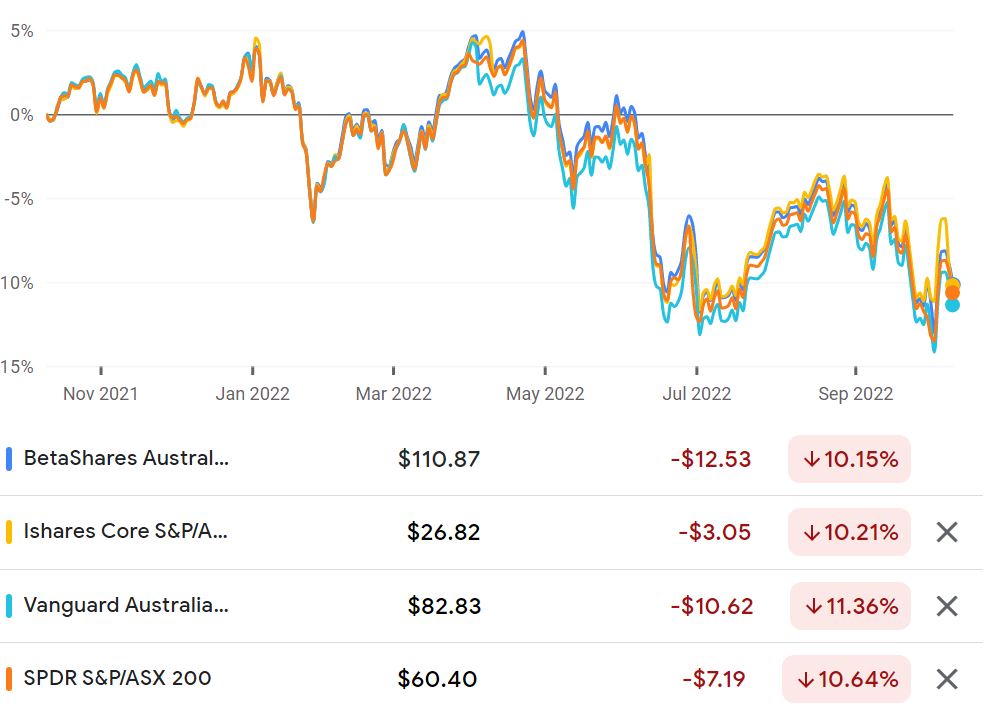Click the yellow Ishares color indicator

tap(9, 532)
